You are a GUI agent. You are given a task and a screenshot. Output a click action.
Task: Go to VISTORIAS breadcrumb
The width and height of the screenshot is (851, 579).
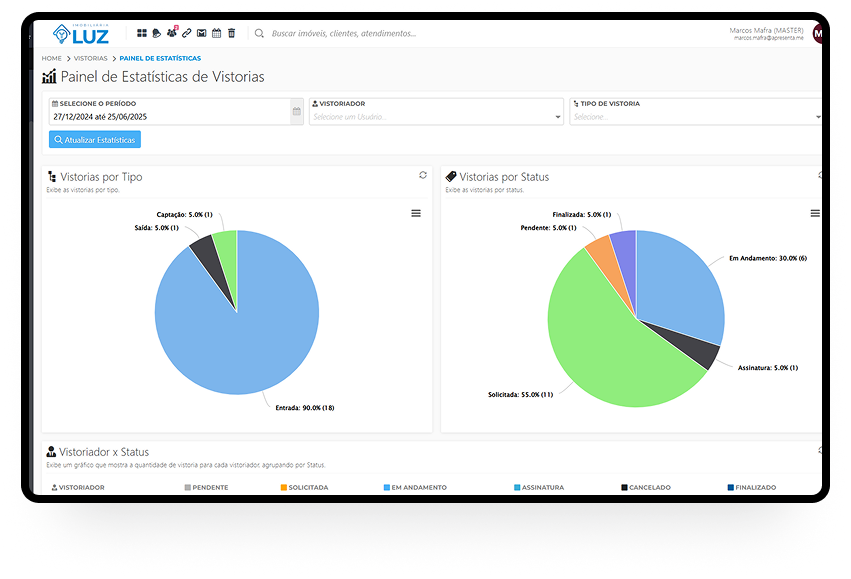(91, 58)
